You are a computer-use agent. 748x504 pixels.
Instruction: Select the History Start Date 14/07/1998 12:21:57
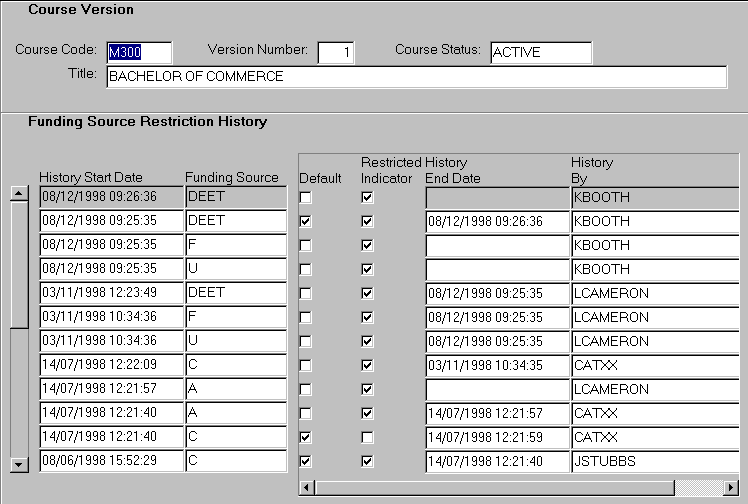(110, 389)
